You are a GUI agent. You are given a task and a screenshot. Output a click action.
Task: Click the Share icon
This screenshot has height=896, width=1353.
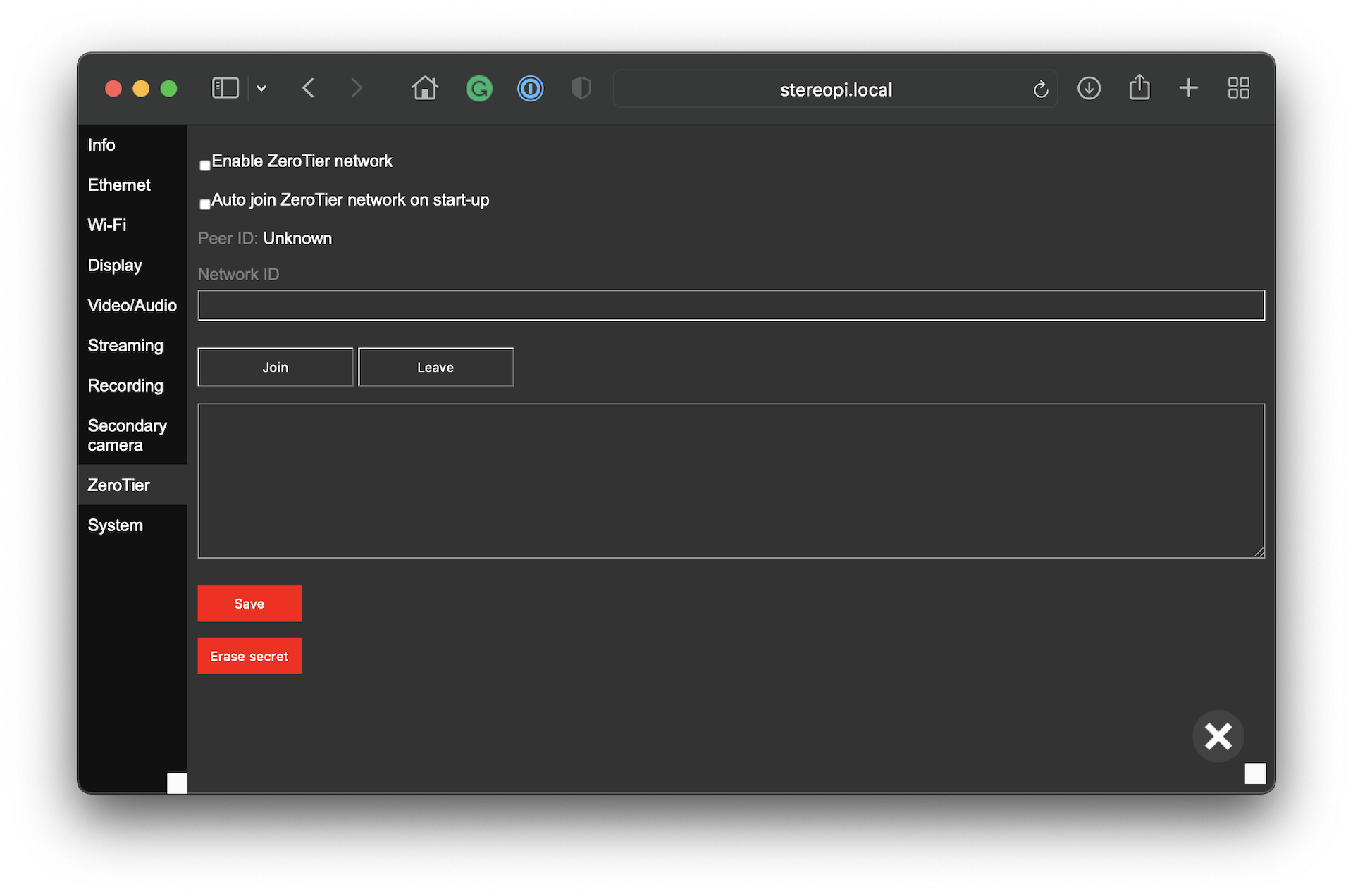[1139, 88]
